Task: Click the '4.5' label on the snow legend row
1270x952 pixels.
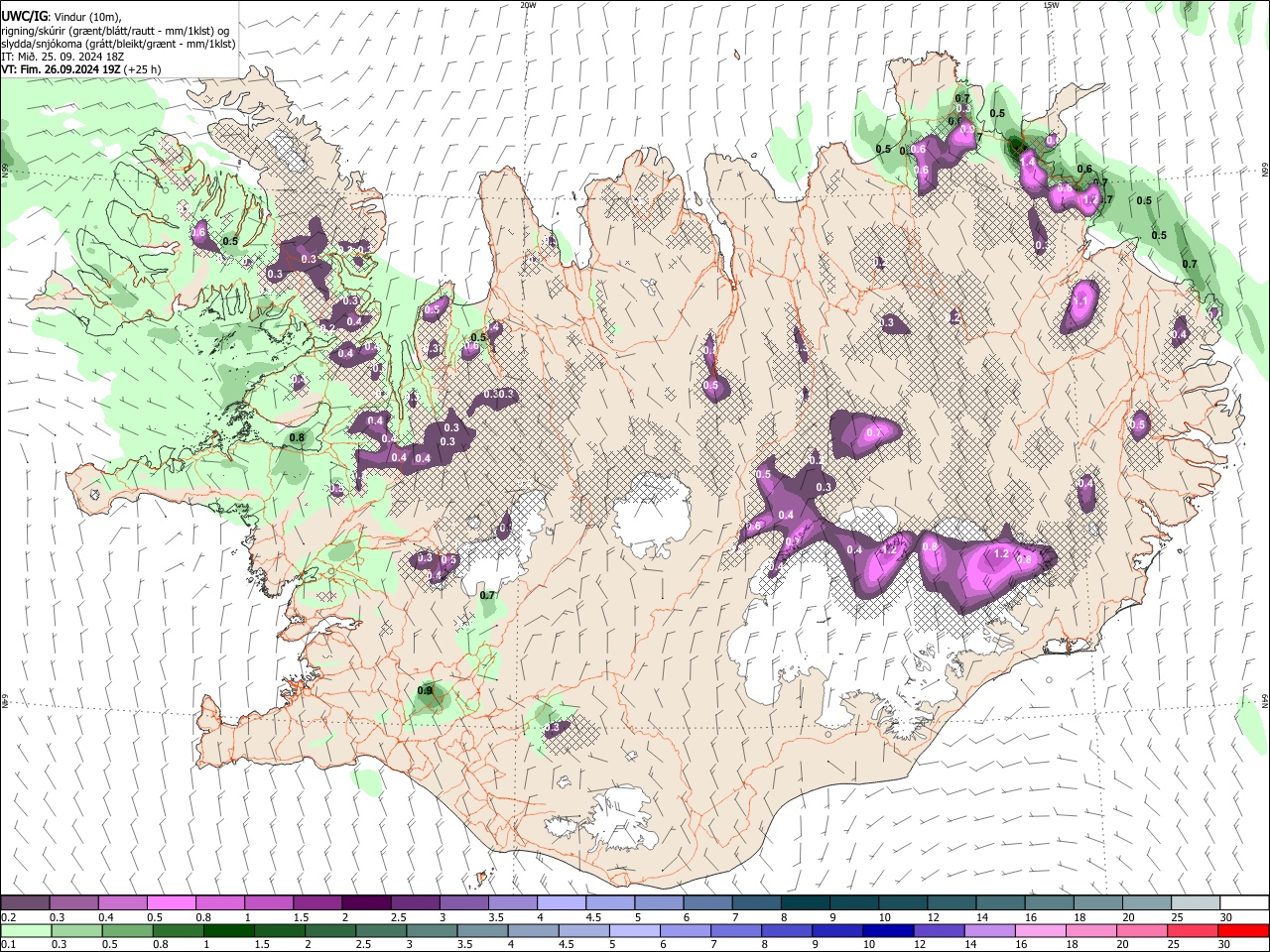Action: click(x=592, y=917)
